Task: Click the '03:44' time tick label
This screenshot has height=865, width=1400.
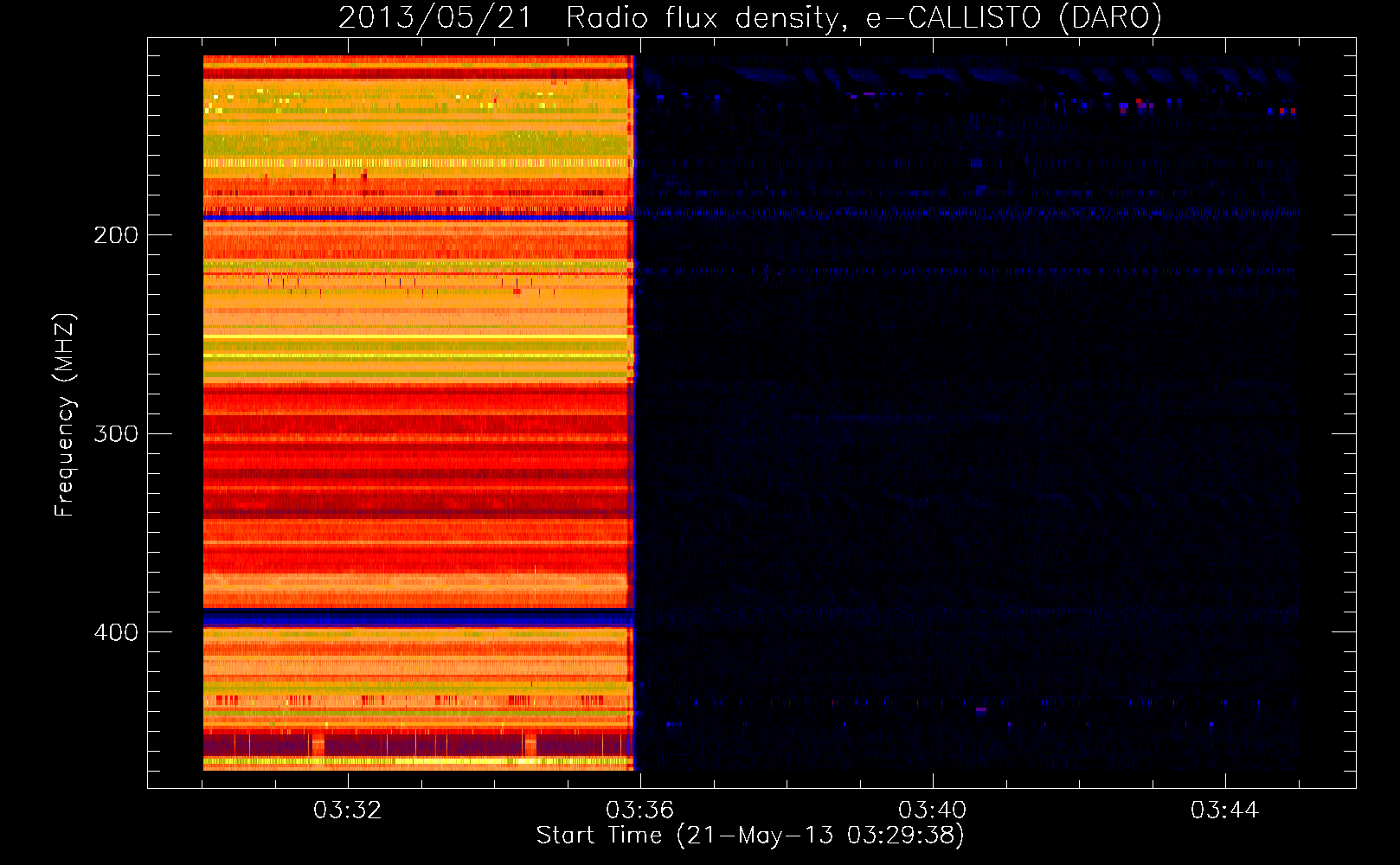Action: [x=1224, y=811]
